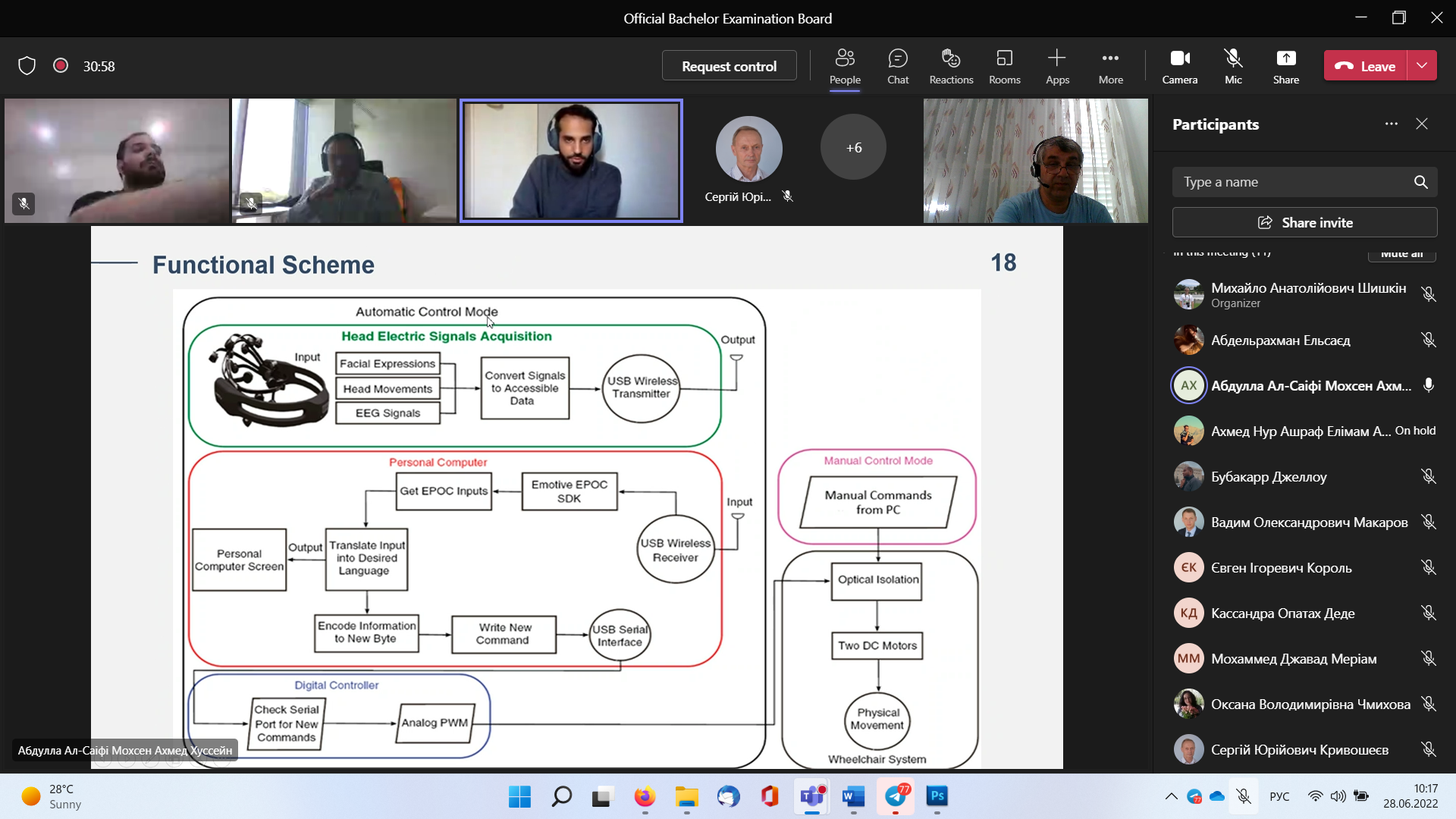1456x819 pixels.
Task: Click the Type a name field
Action: (x=1289, y=182)
